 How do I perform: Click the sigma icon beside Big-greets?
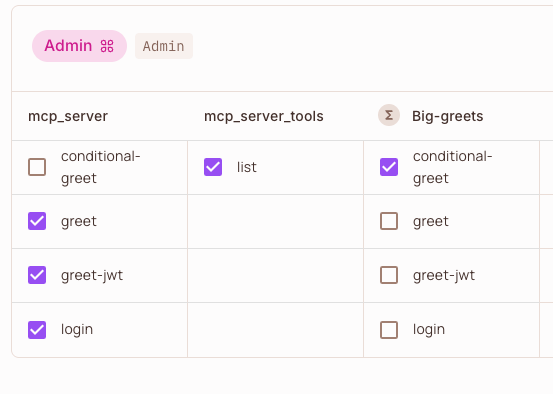389,115
